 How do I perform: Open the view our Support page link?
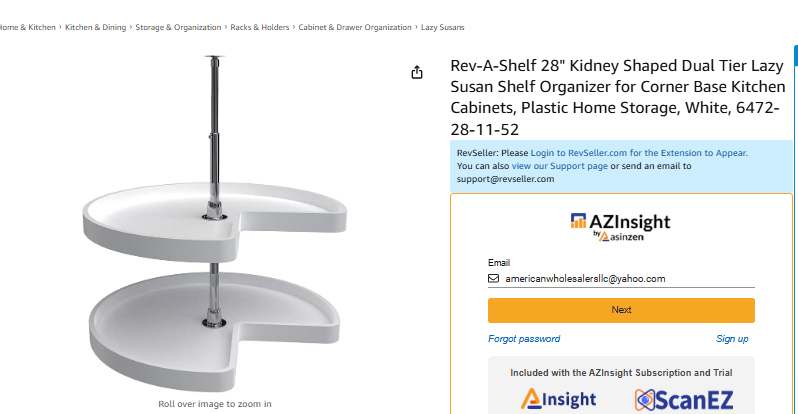pos(559,166)
